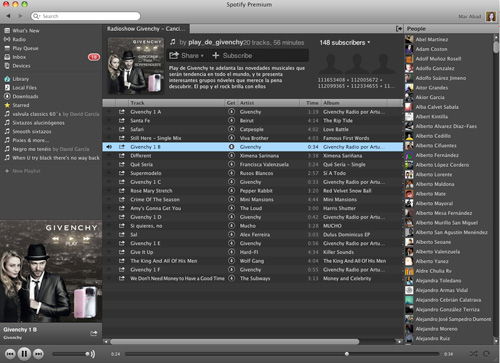Go forward with the navigation arrow
The height and width of the screenshot is (363, 500).
(20, 16)
